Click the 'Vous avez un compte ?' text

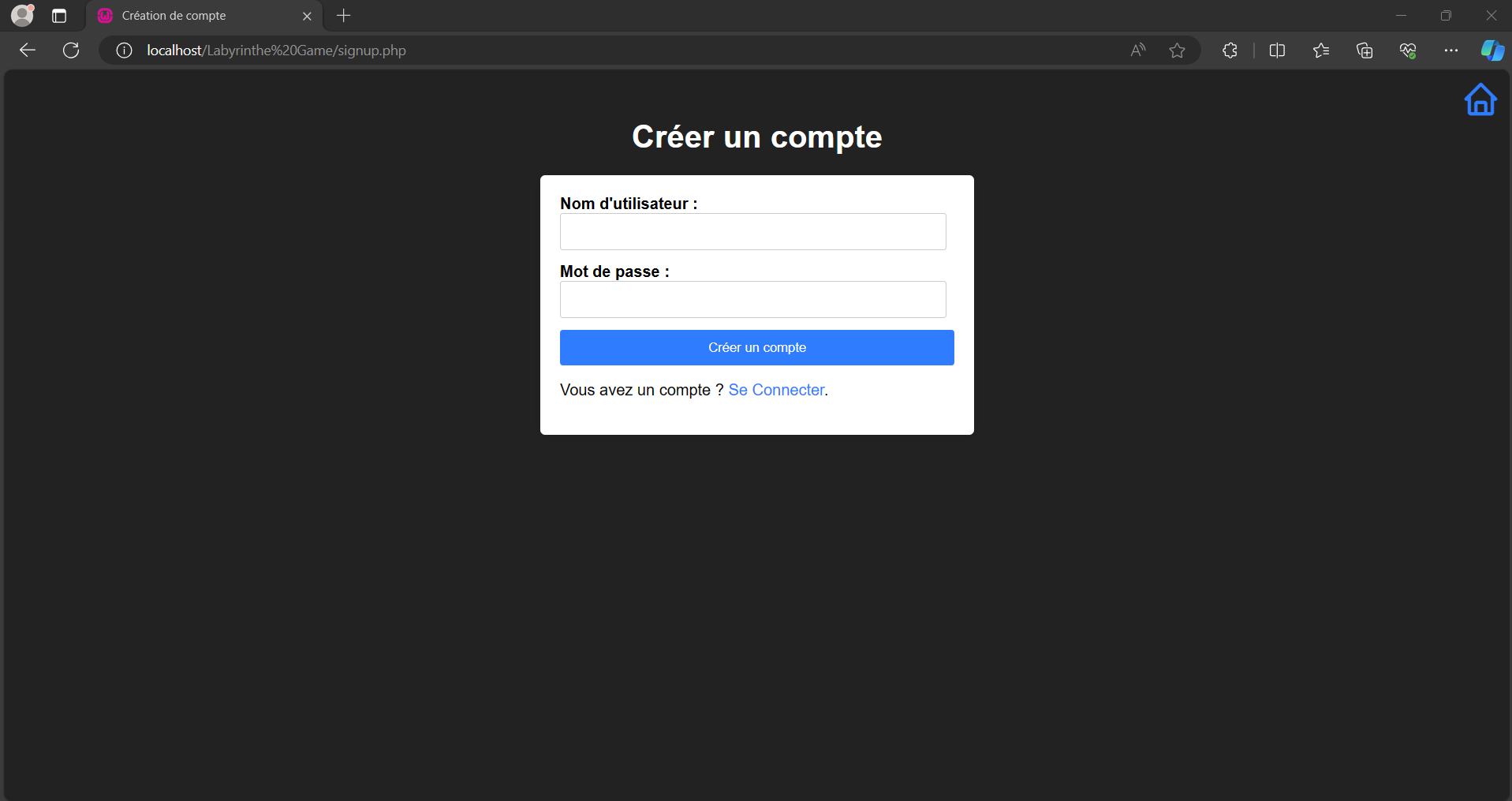point(641,390)
